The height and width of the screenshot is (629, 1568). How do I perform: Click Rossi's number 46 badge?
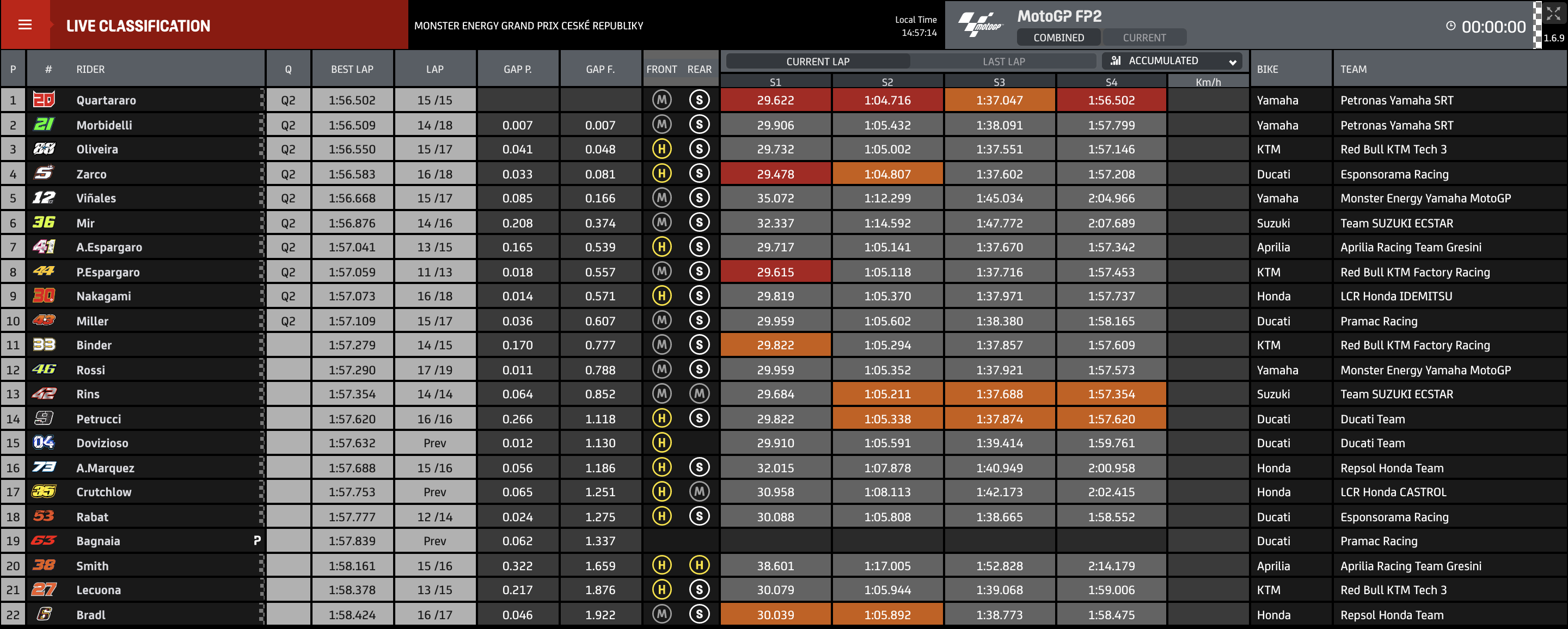[44, 369]
